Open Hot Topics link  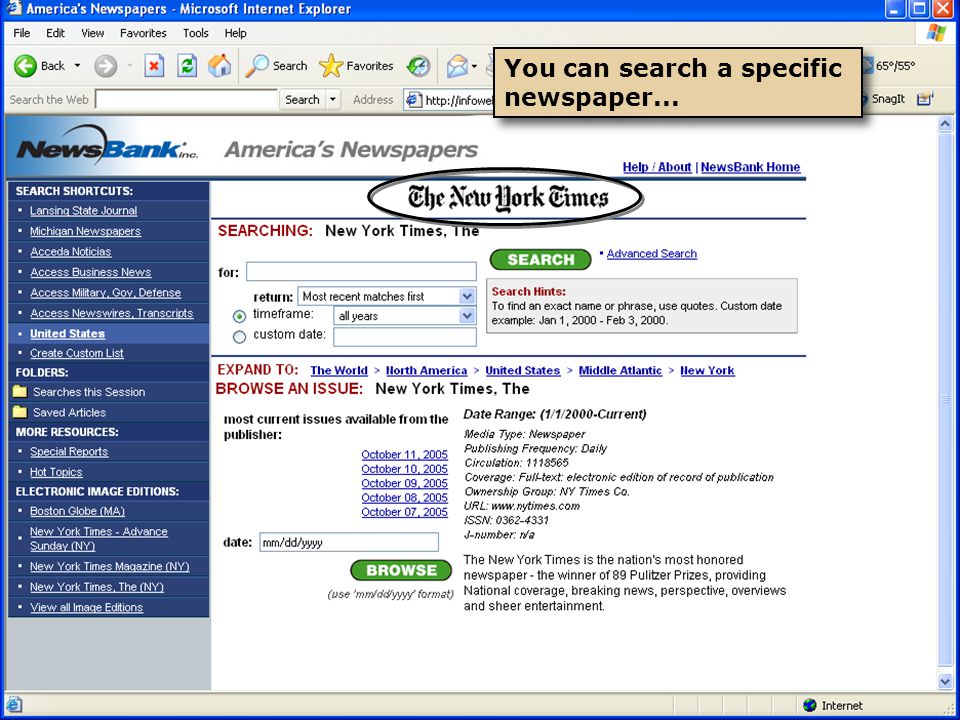click(56, 472)
